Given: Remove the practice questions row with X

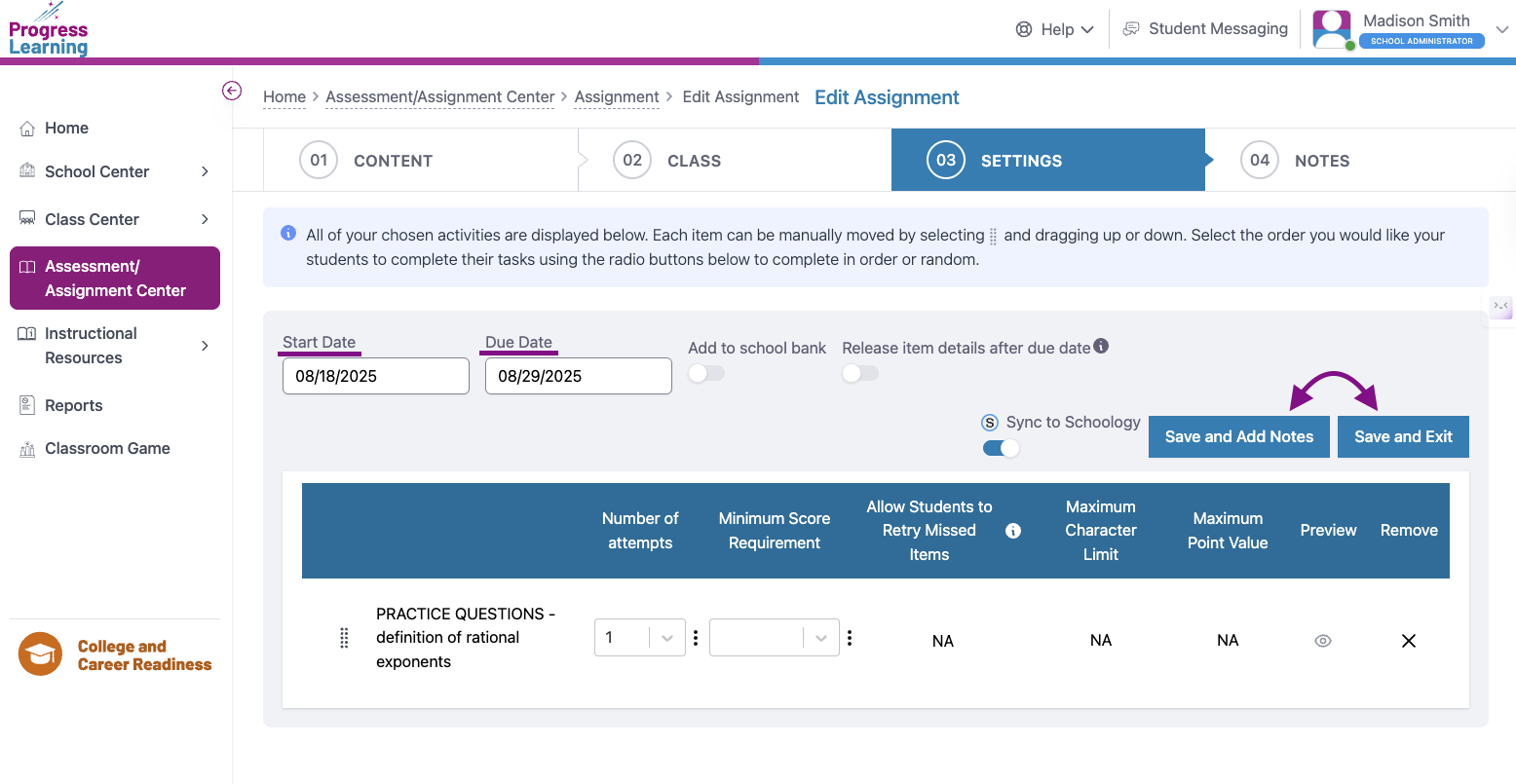Looking at the screenshot, I should 1409,641.
